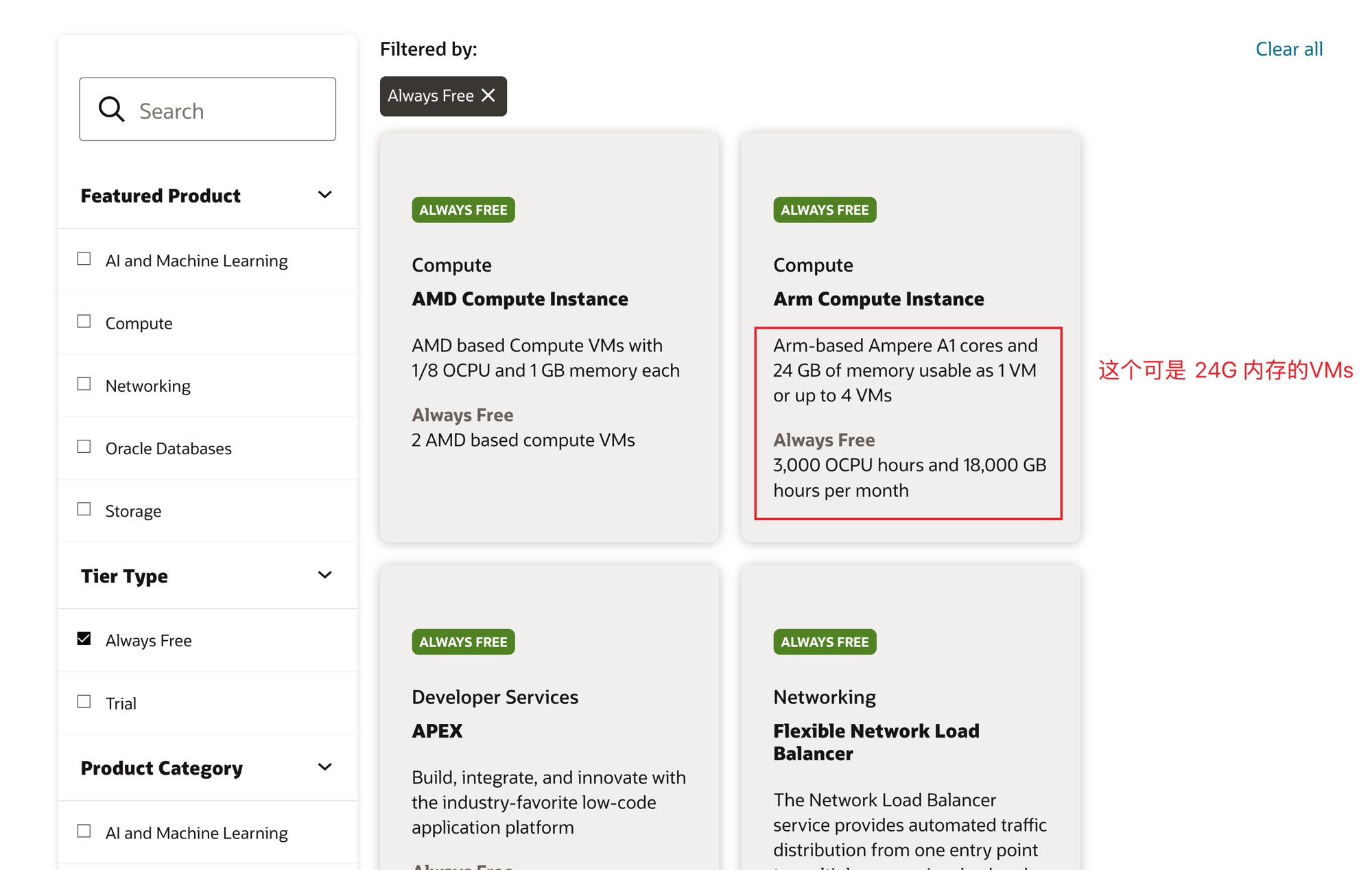Click the Clear all link
Screen dimensions: 1372x870
point(1289,49)
